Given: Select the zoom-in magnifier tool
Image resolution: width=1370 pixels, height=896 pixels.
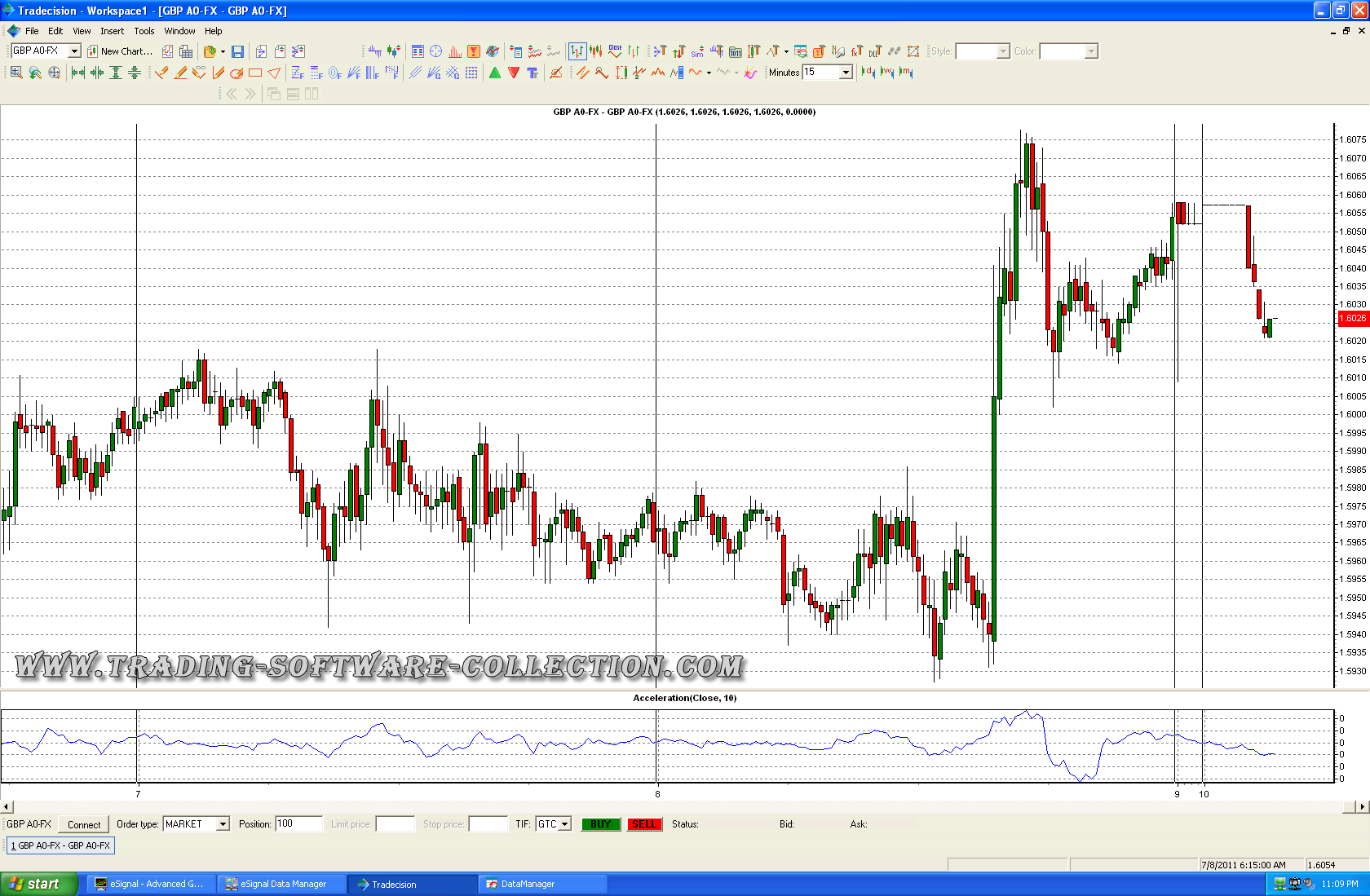Looking at the screenshot, I should (16, 73).
